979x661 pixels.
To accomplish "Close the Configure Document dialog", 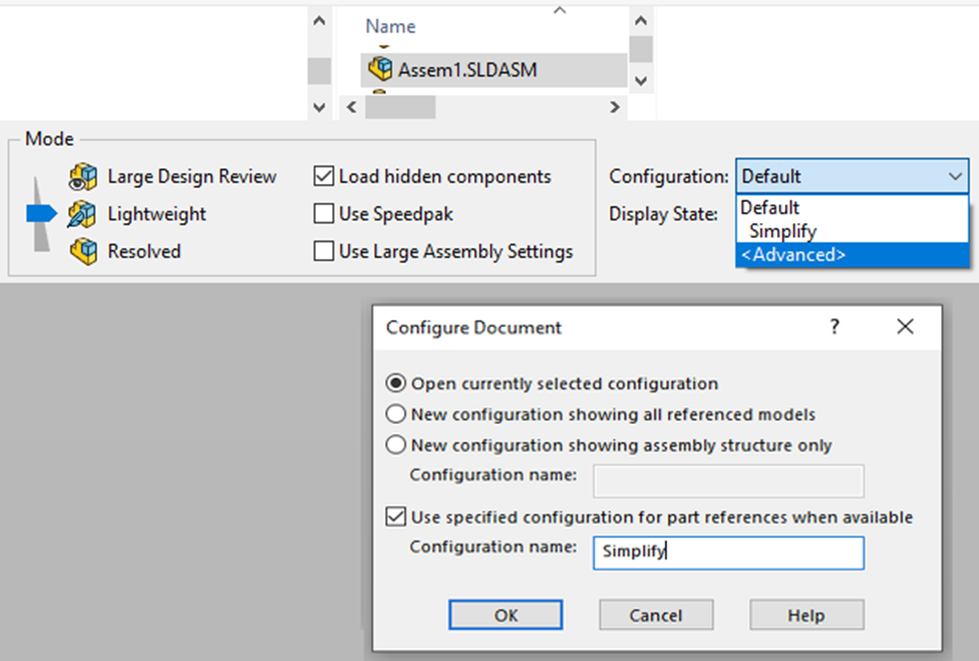I will coord(905,327).
